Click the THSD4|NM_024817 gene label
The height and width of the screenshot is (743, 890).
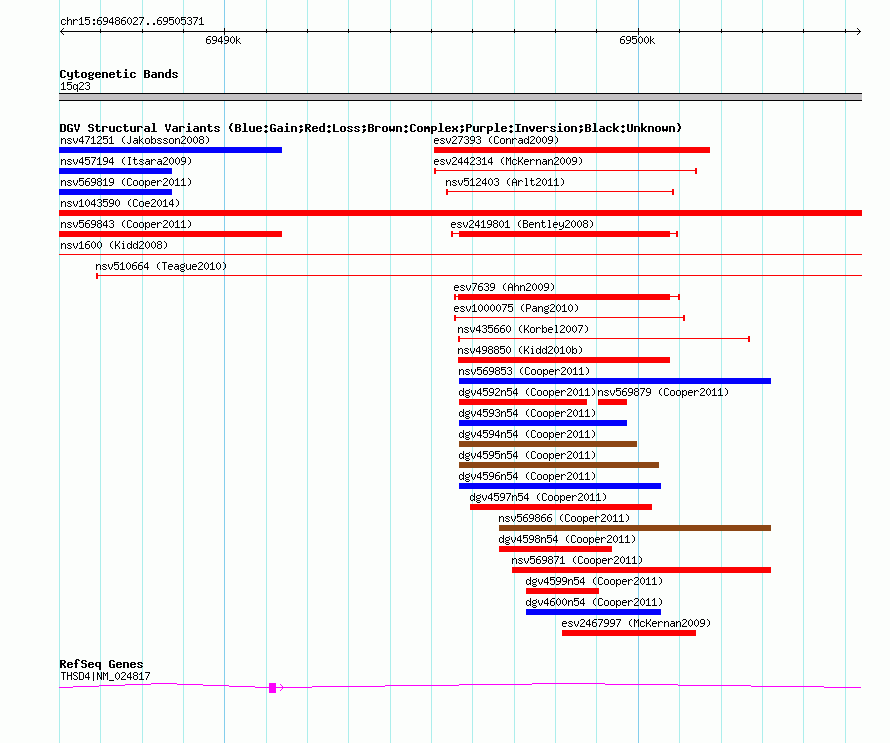pos(105,676)
